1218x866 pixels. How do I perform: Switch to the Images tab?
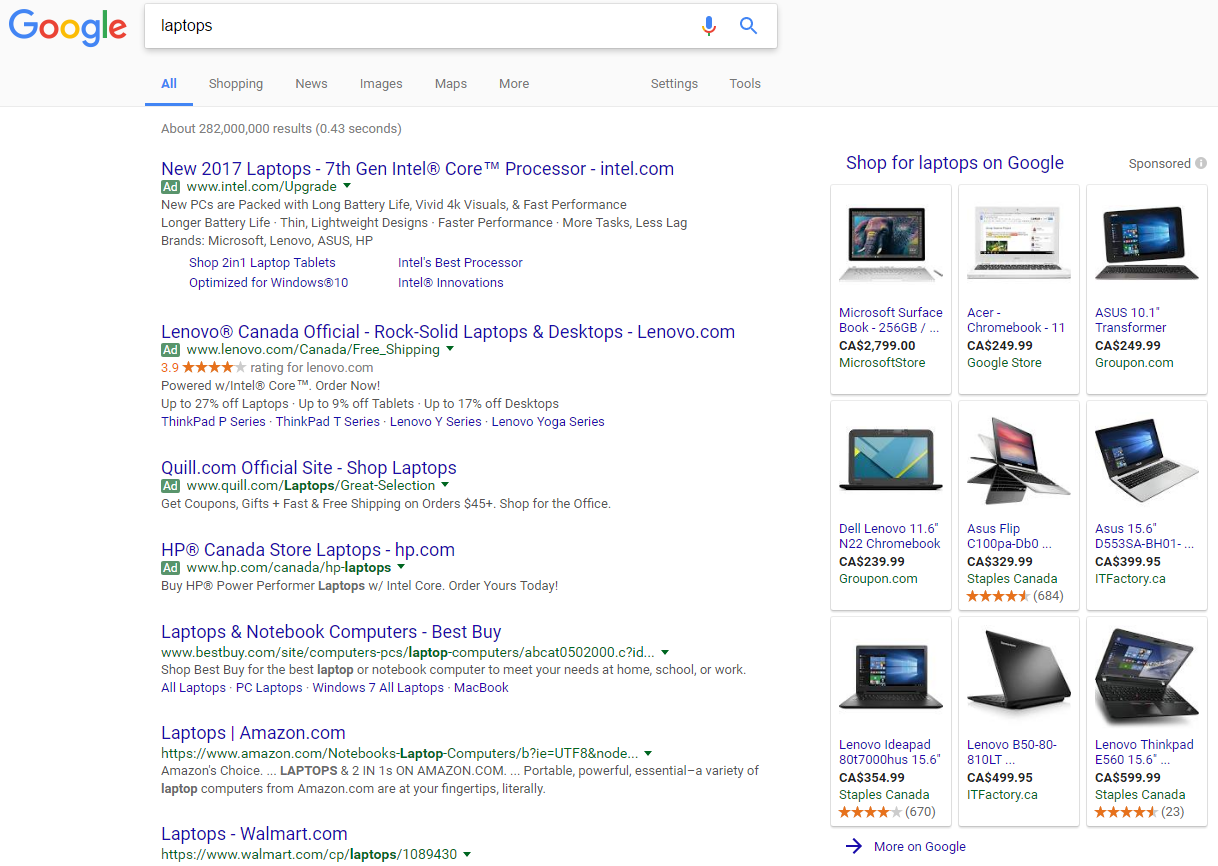(x=381, y=84)
